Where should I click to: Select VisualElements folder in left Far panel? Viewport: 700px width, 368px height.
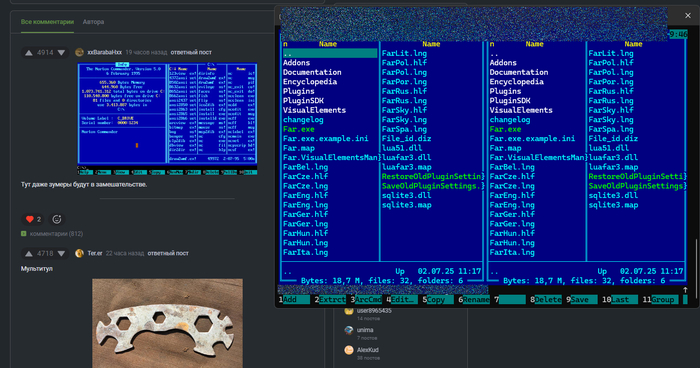click(x=314, y=110)
